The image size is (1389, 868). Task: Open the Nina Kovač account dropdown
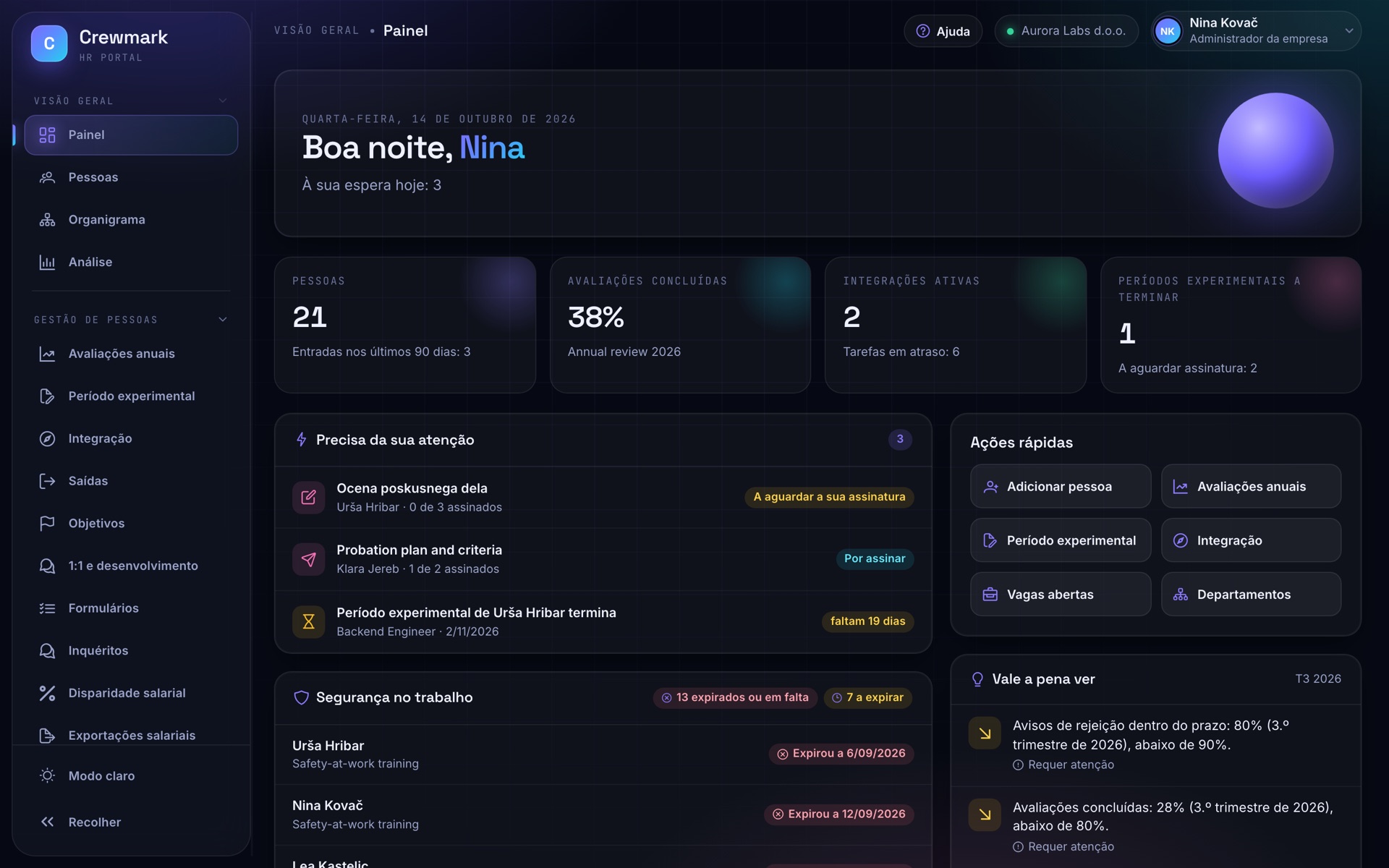pyautogui.click(x=1256, y=31)
